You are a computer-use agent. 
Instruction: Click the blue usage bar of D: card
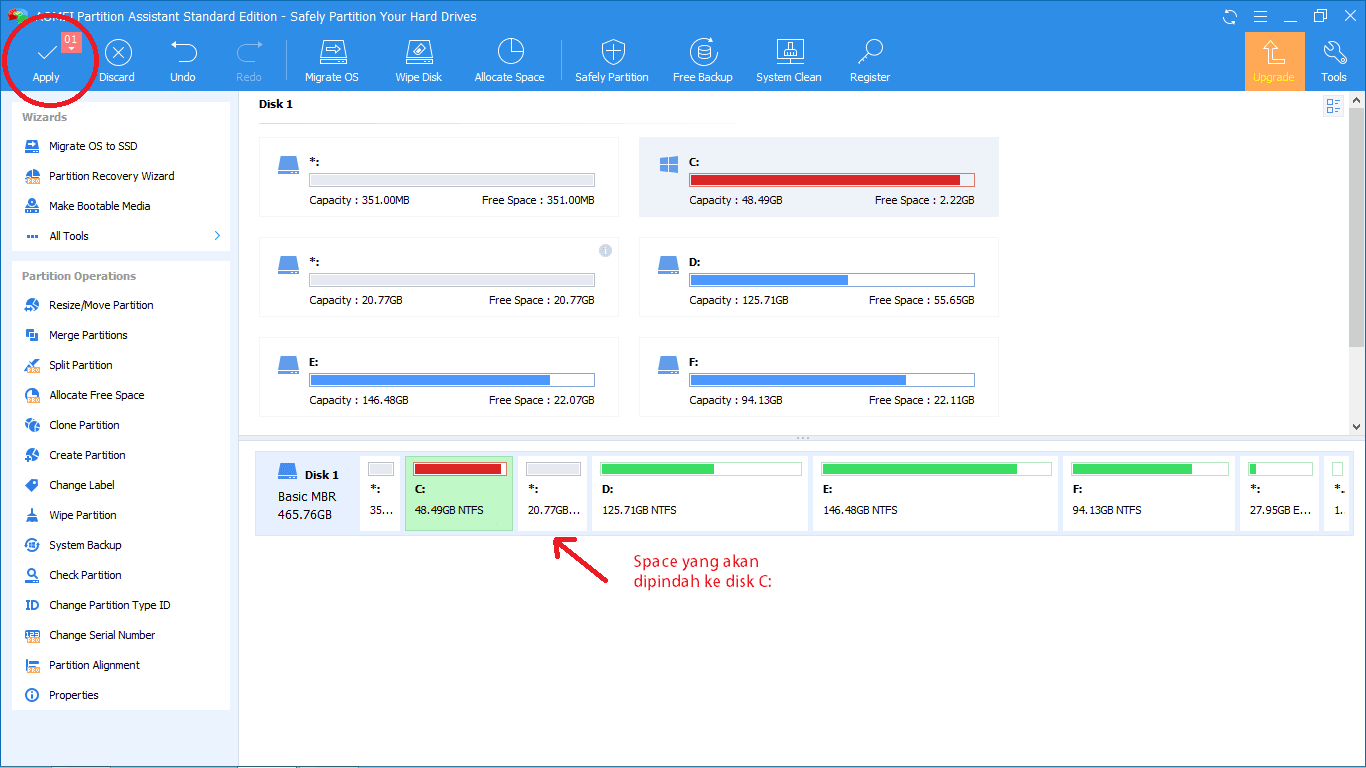tap(832, 280)
